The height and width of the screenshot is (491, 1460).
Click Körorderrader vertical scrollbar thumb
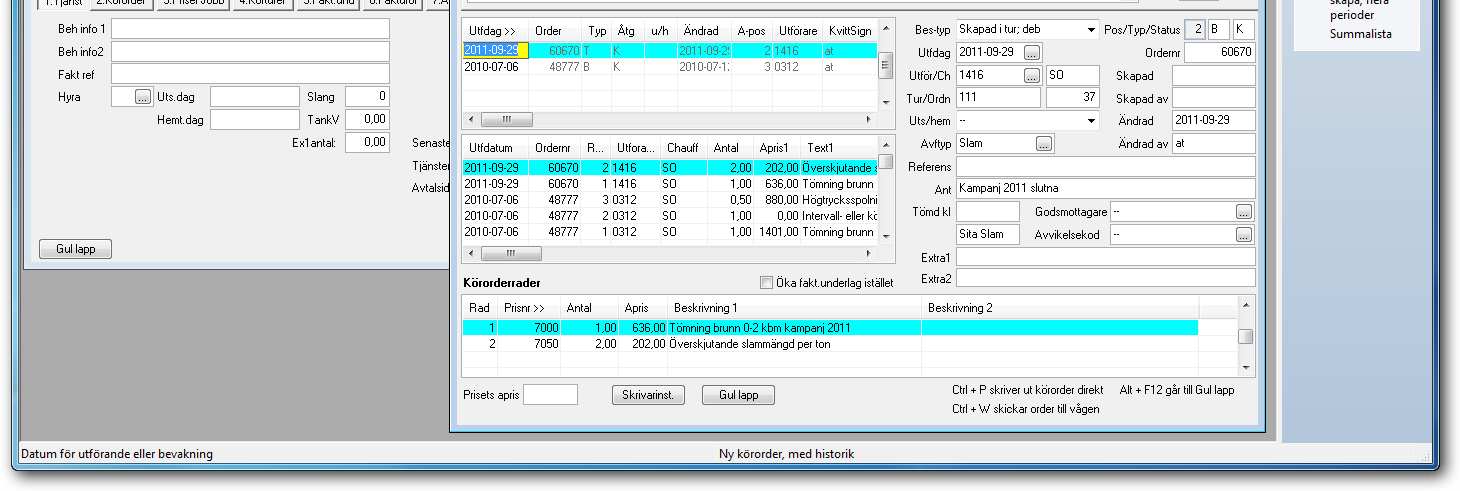tap(1245, 337)
